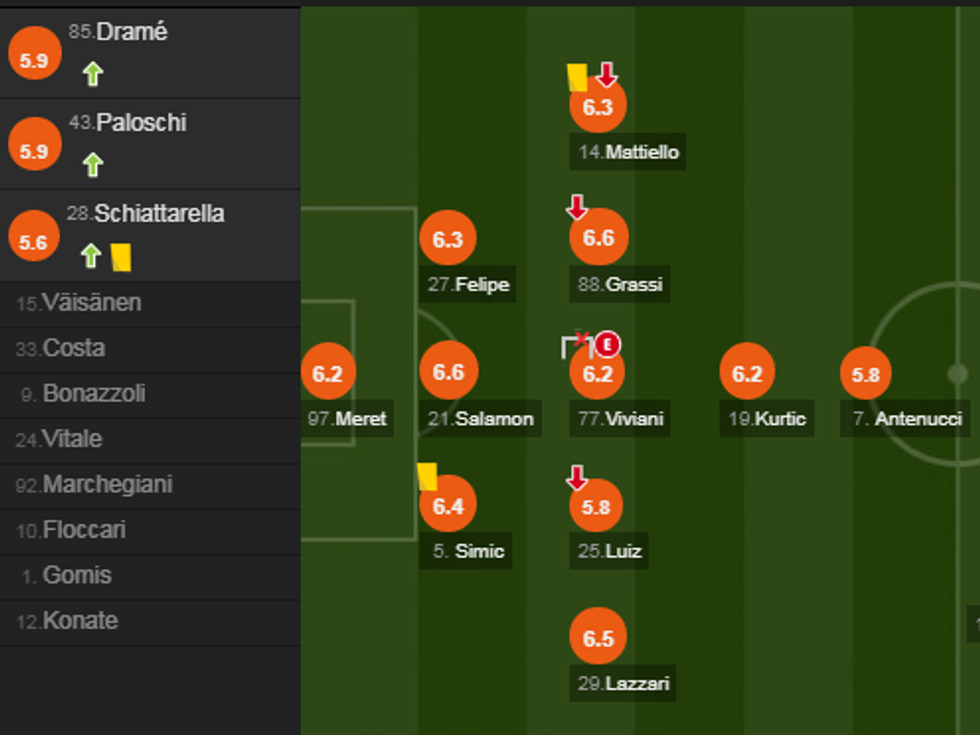Click Kurtic's 6.2 rating circle
This screenshot has height=735, width=980.
[x=747, y=373]
